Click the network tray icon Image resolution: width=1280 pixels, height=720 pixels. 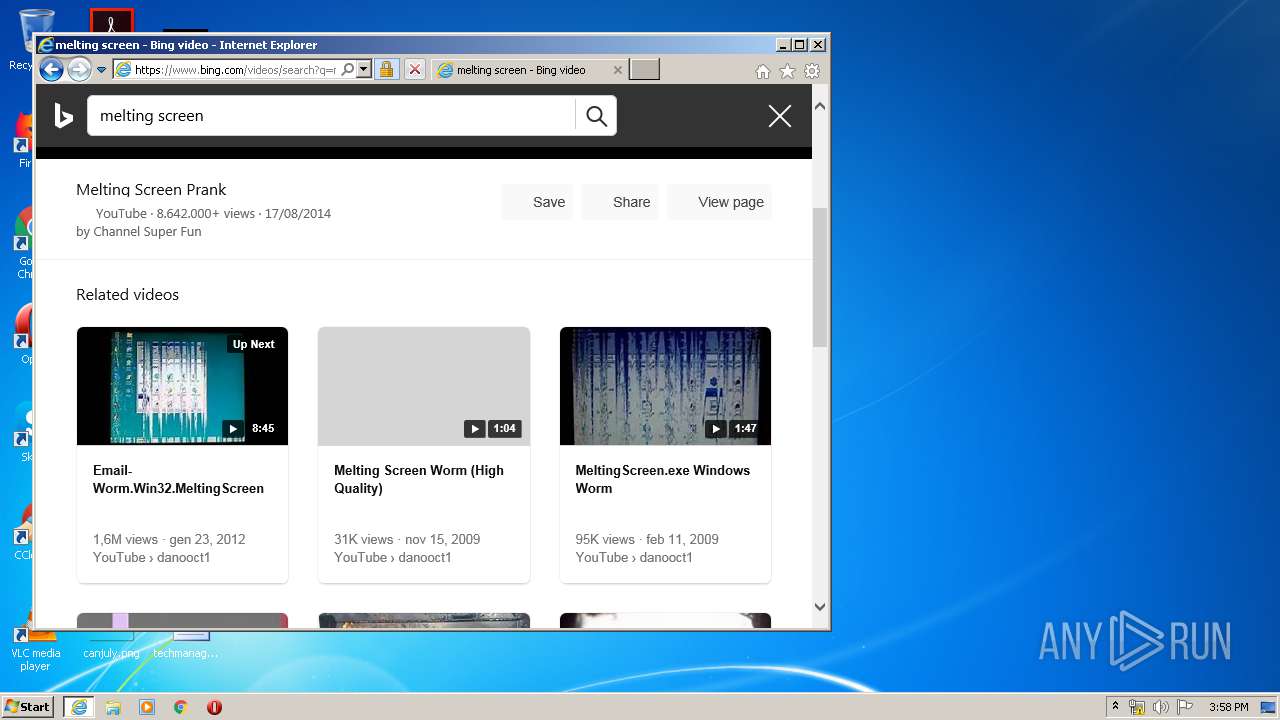pyautogui.click(x=1137, y=707)
